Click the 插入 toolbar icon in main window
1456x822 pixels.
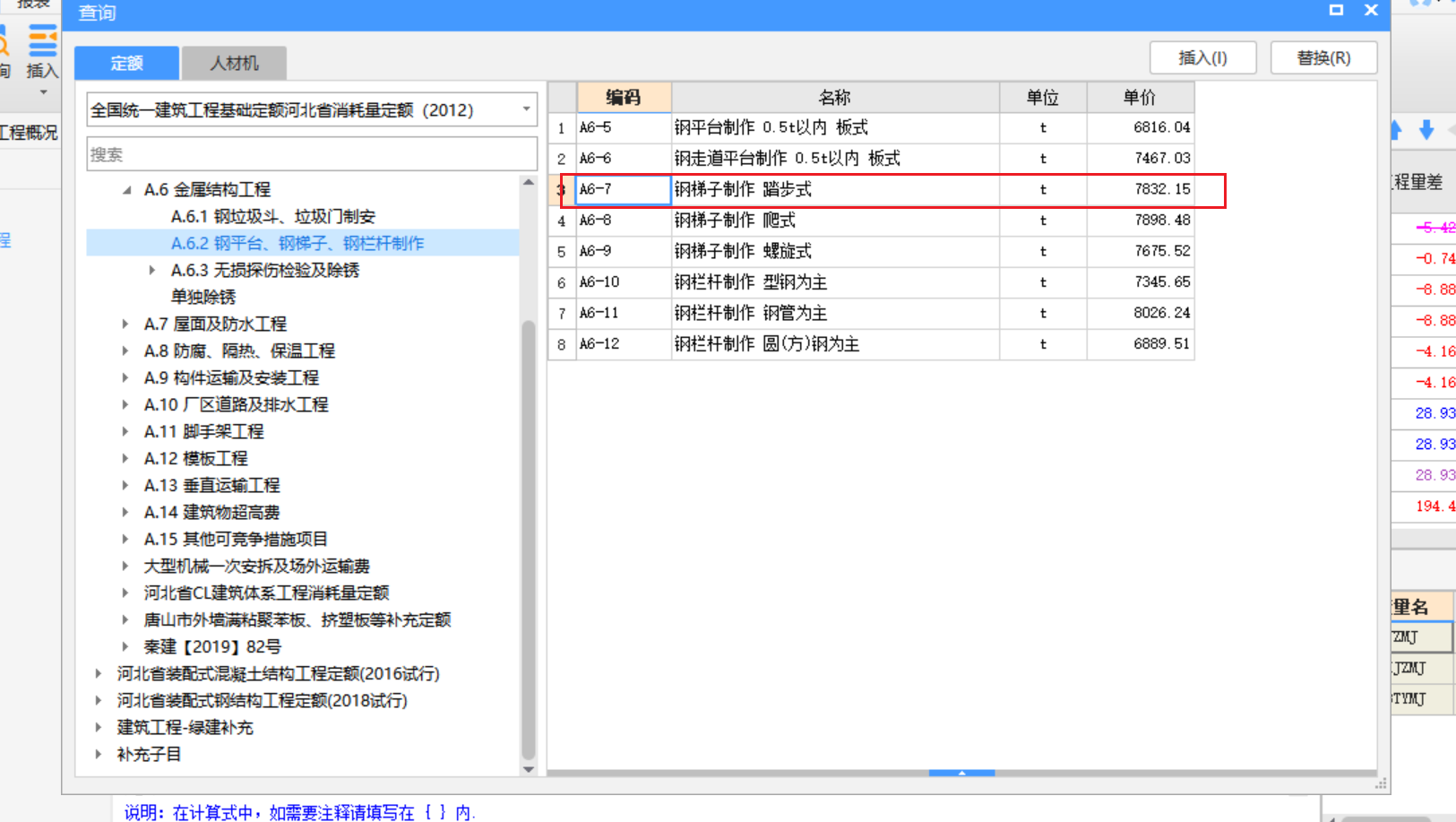click(41, 52)
